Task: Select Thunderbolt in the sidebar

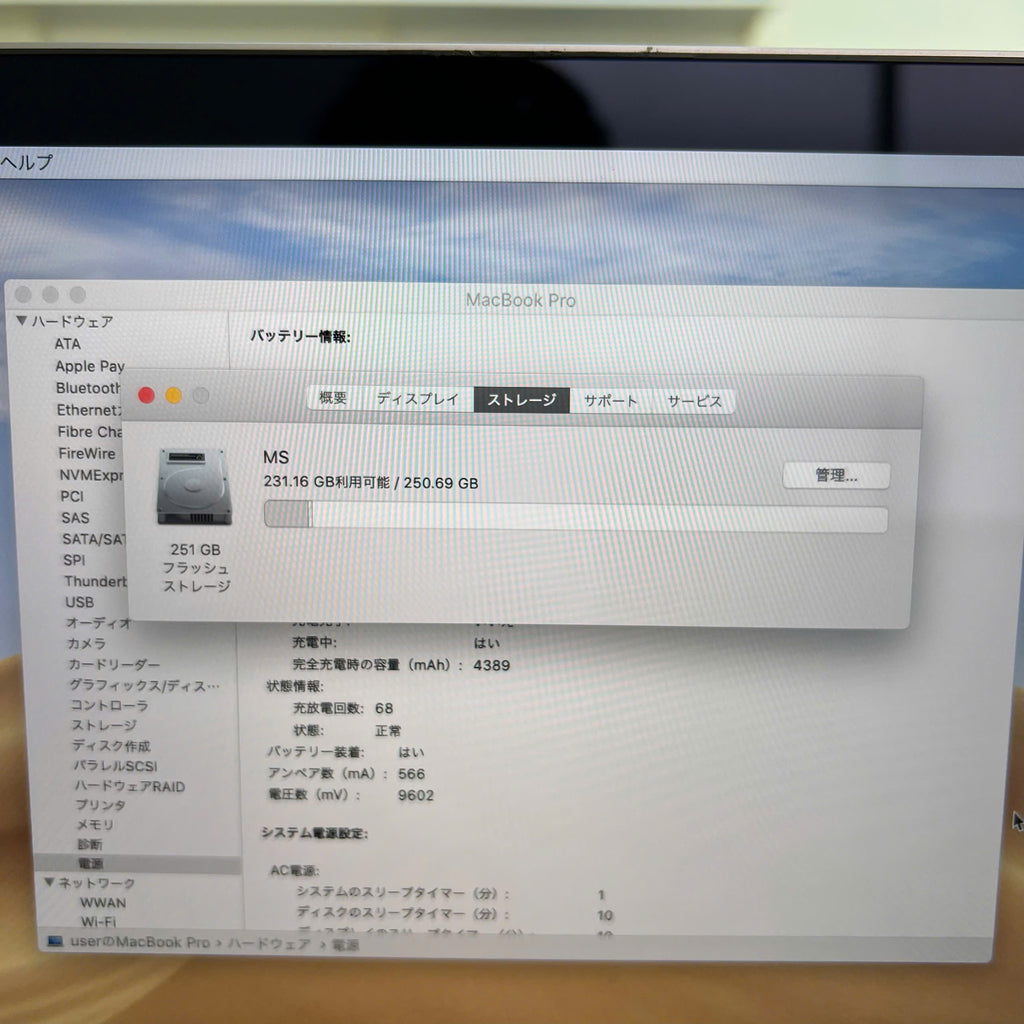Action: click(x=95, y=581)
